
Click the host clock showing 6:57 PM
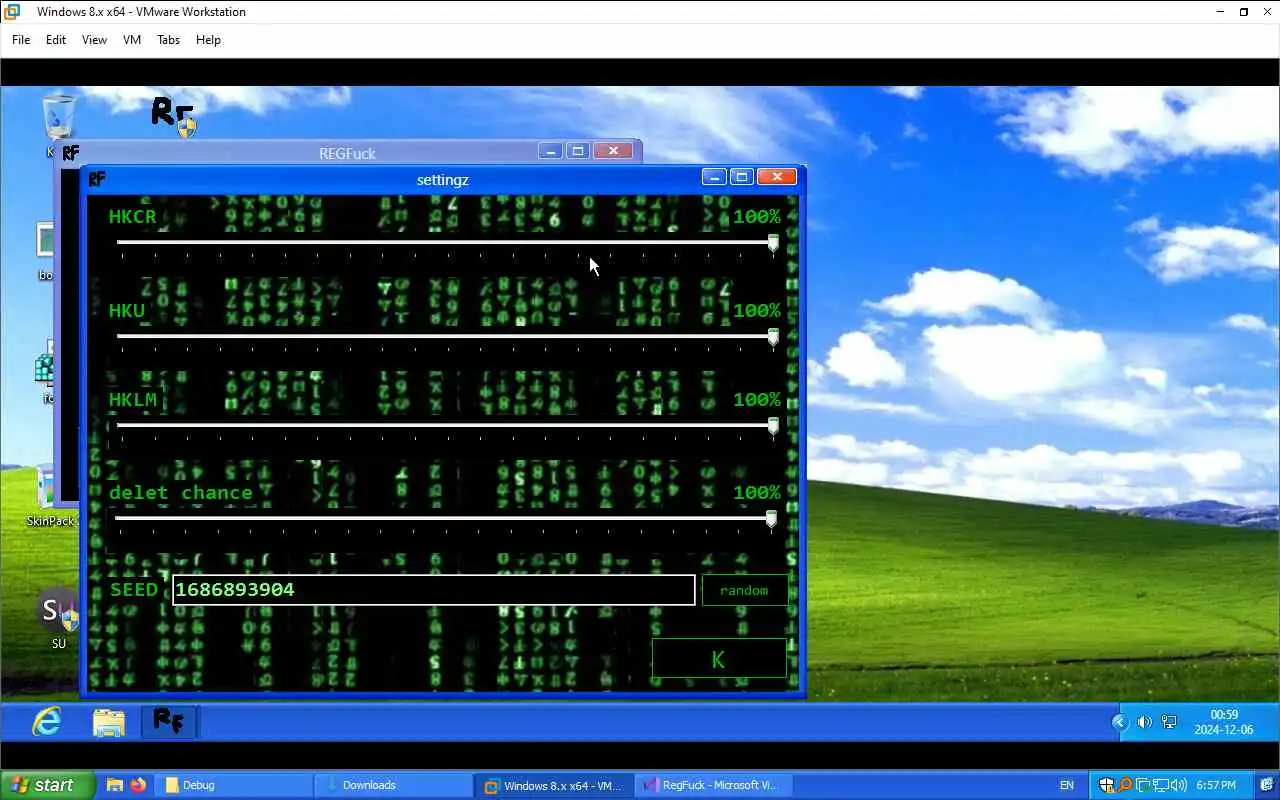1215,785
